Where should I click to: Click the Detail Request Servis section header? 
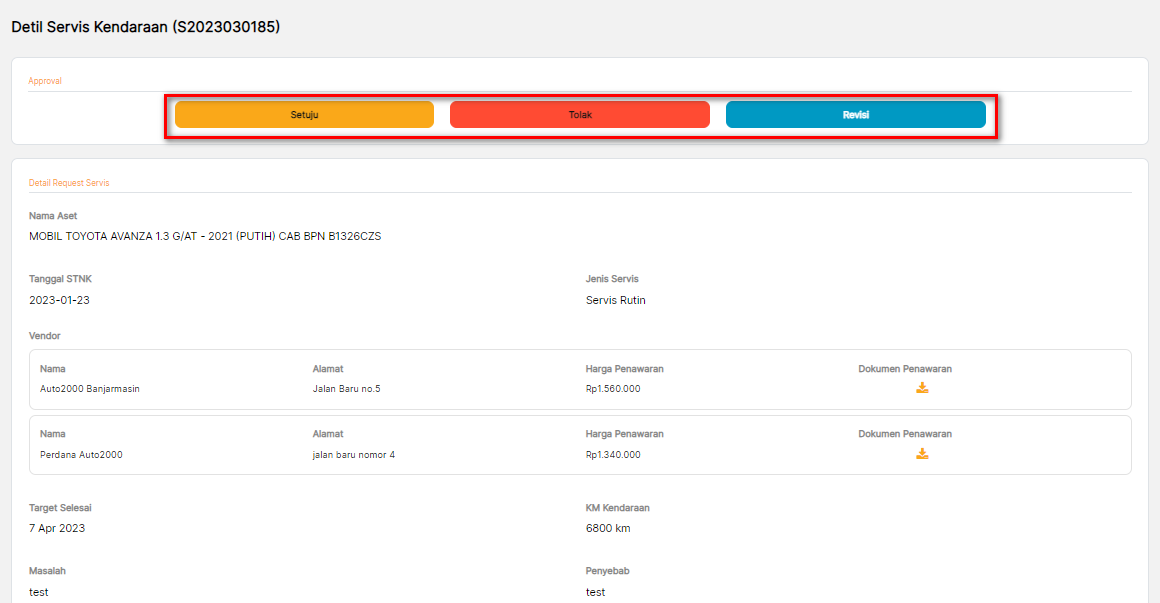[x=69, y=184]
